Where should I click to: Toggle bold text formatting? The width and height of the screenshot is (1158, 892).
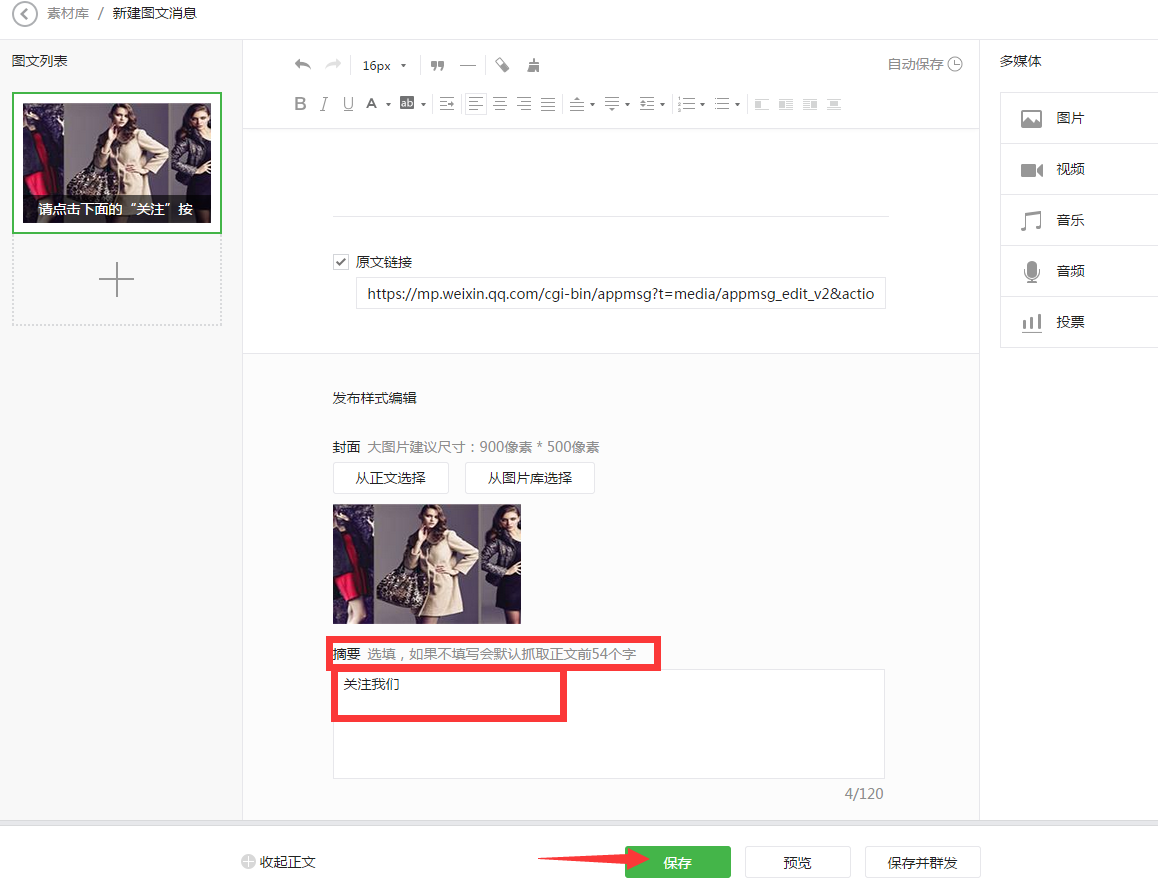(300, 104)
